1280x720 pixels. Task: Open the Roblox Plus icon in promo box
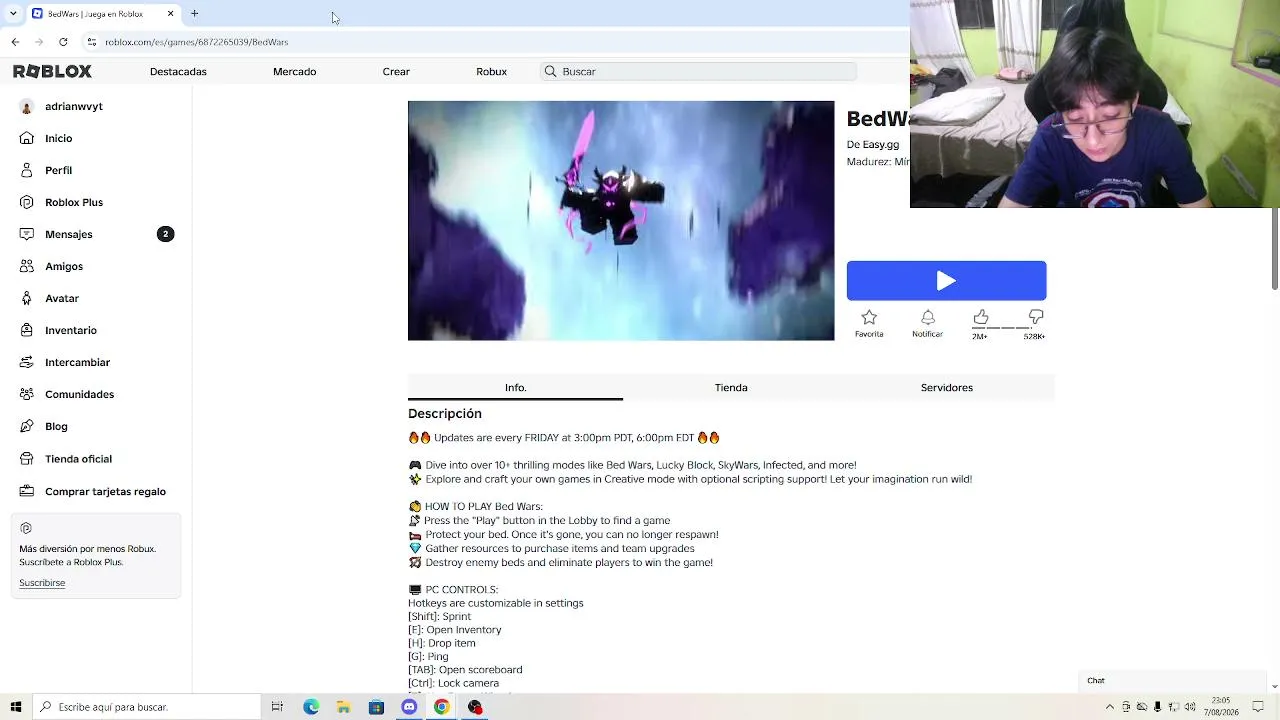tap(26, 528)
